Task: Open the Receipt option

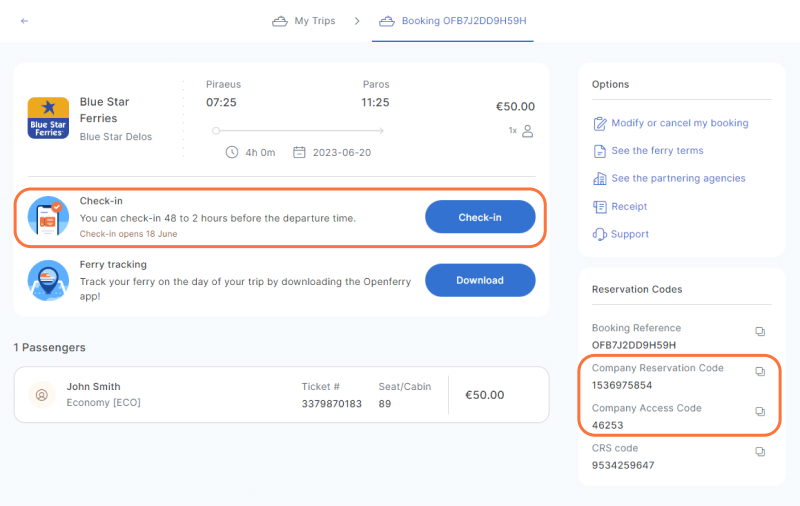Action: pyautogui.click(x=619, y=207)
